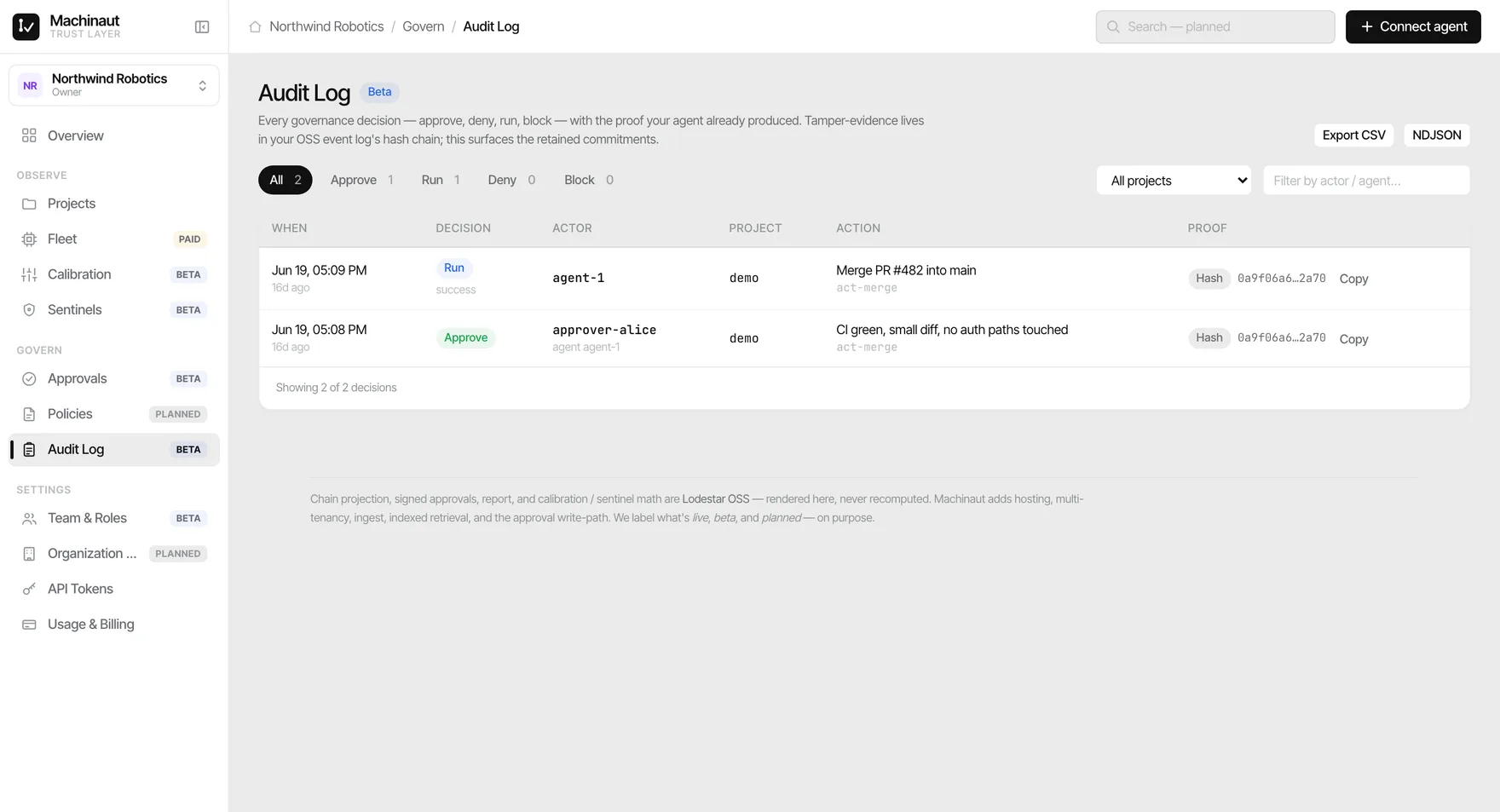Image resolution: width=1500 pixels, height=812 pixels.
Task: Click the search magnifier icon
Action: [1113, 27]
